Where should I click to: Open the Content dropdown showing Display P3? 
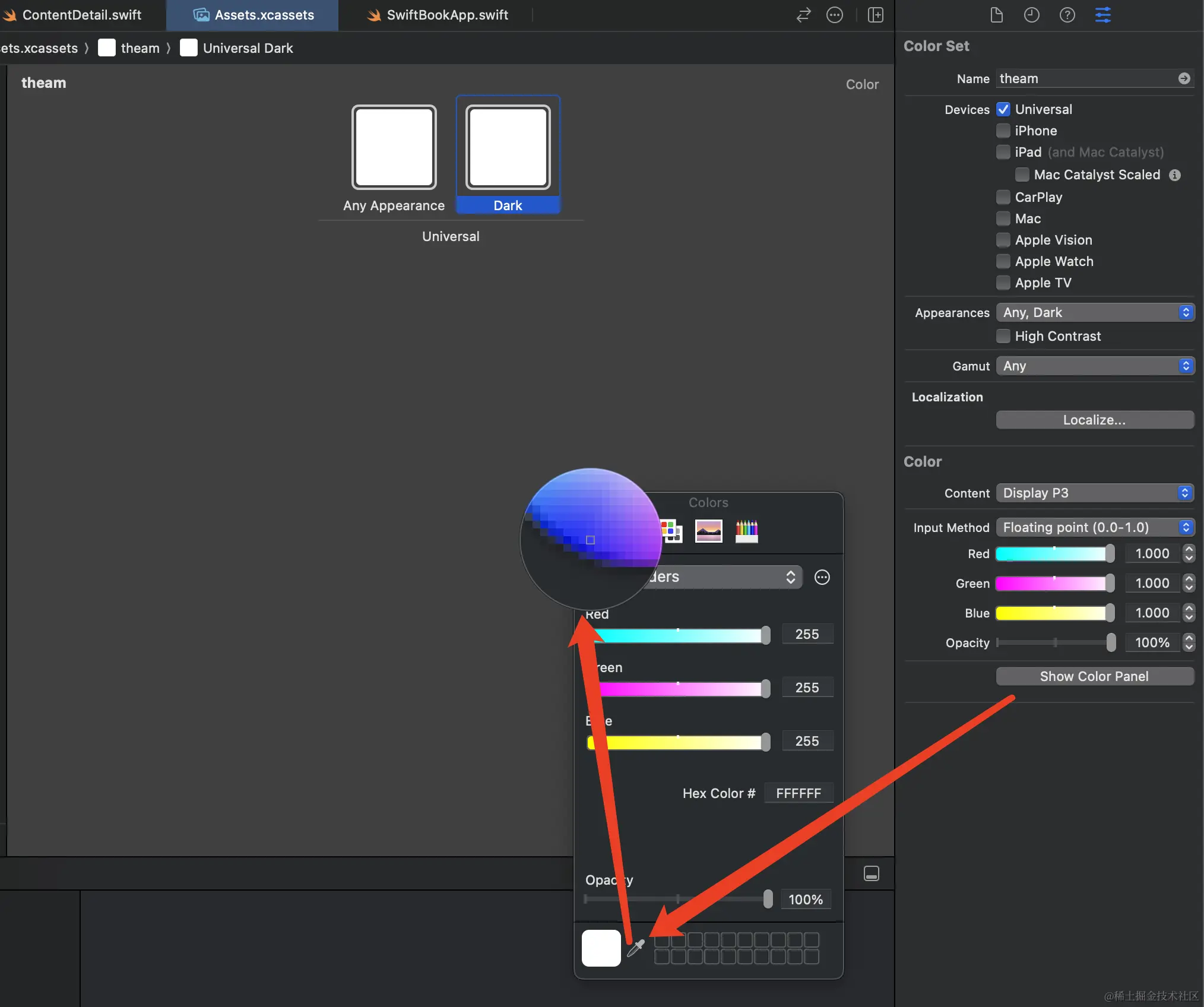tap(1095, 493)
